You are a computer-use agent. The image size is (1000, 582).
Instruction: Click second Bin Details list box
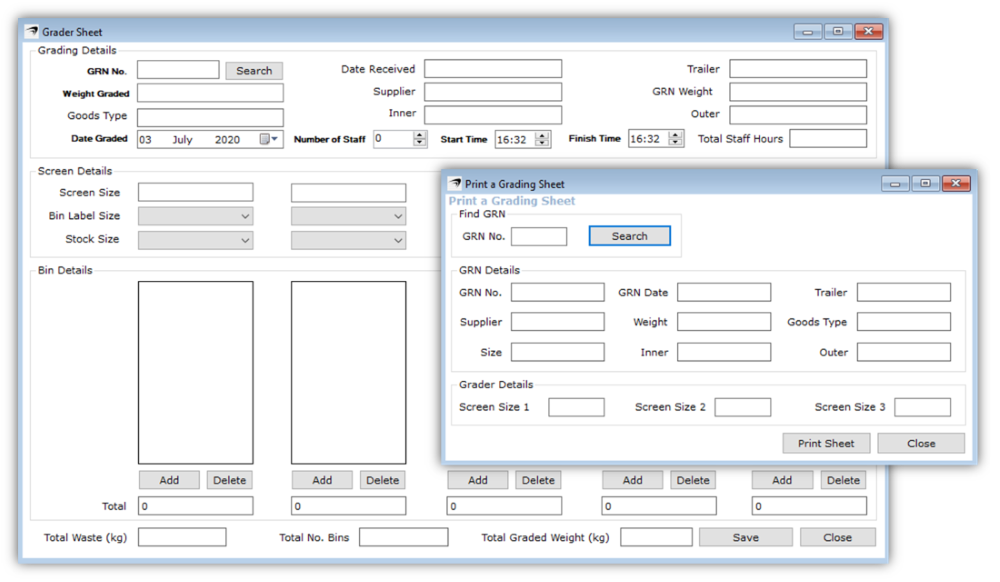348,373
